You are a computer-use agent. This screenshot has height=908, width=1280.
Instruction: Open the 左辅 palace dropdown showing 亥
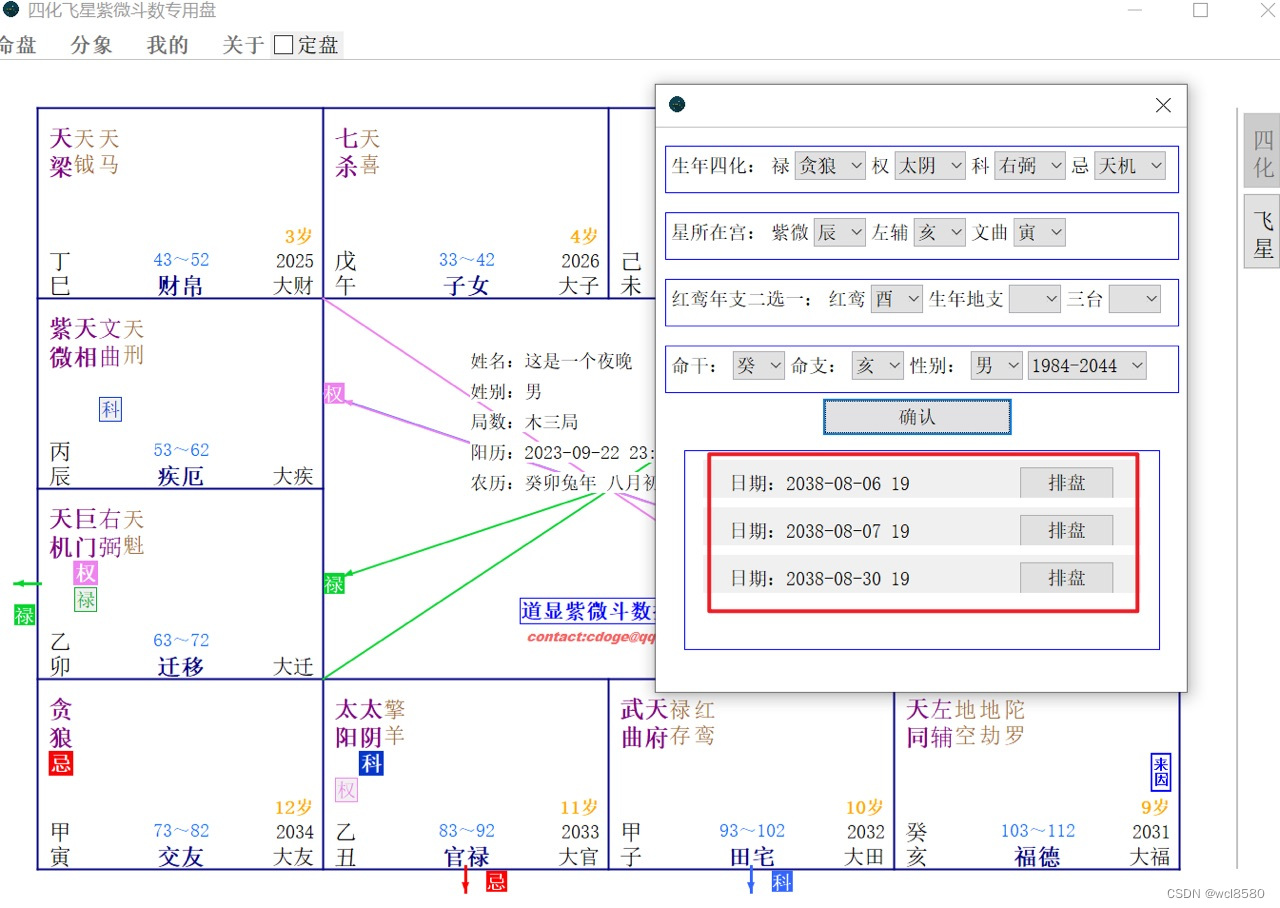[x=940, y=233]
